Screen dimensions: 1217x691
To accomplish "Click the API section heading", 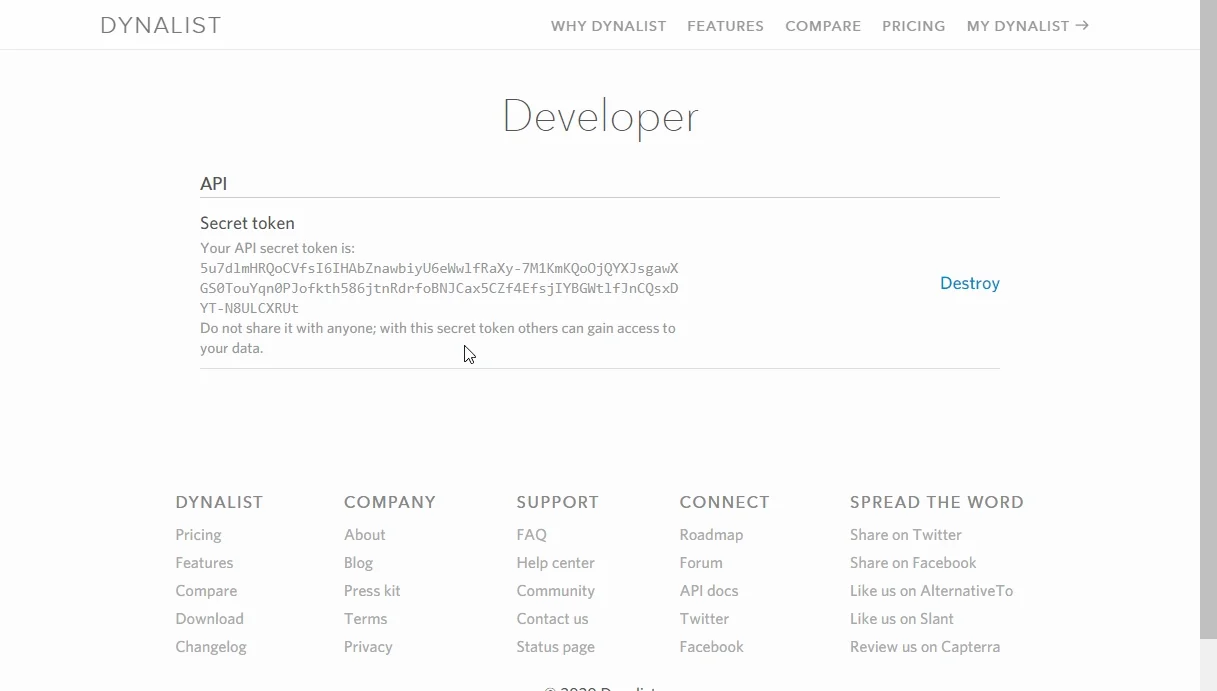I will pyautogui.click(x=213, y=184).
